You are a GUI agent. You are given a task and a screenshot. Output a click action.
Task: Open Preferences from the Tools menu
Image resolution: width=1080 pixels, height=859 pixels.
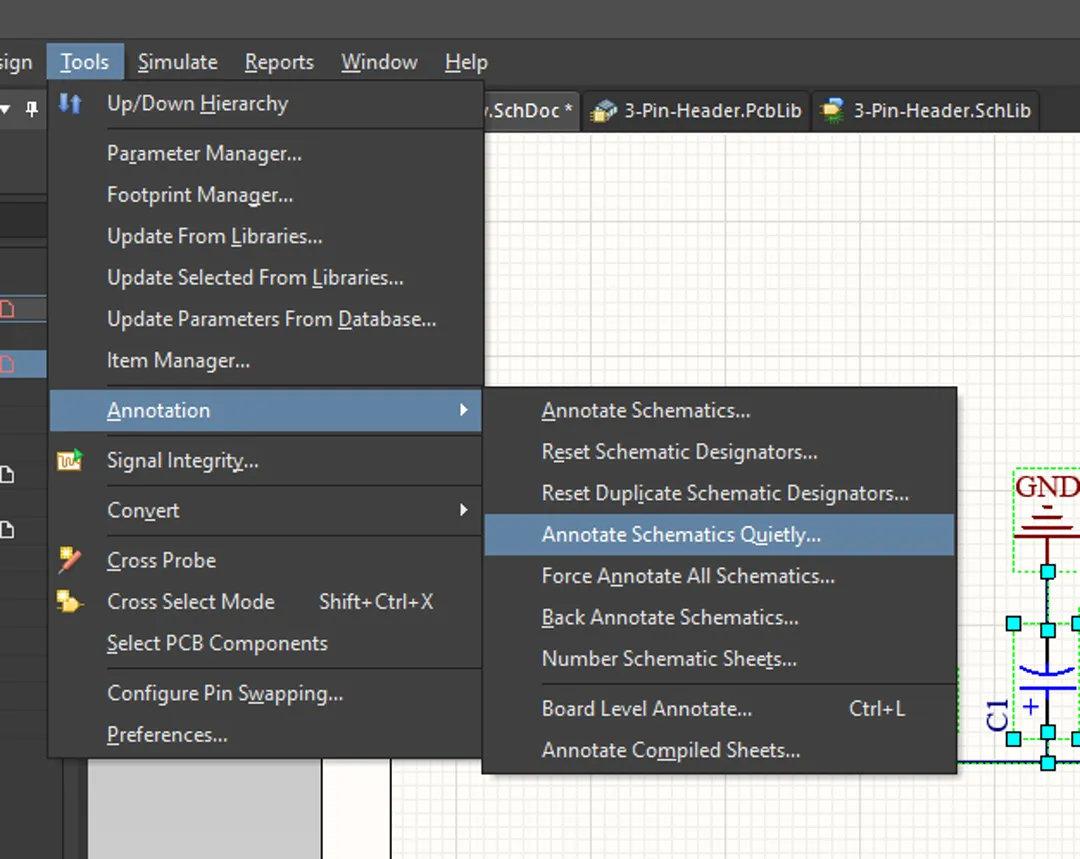tap(167, 734)
